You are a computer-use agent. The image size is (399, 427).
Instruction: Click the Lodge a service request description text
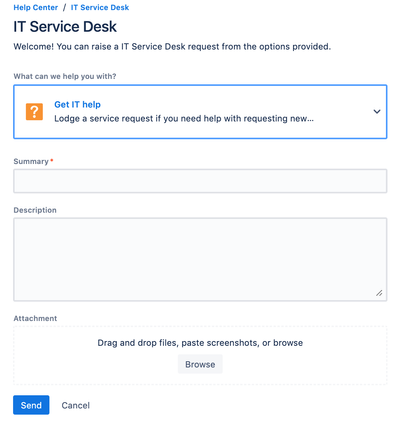184,119
